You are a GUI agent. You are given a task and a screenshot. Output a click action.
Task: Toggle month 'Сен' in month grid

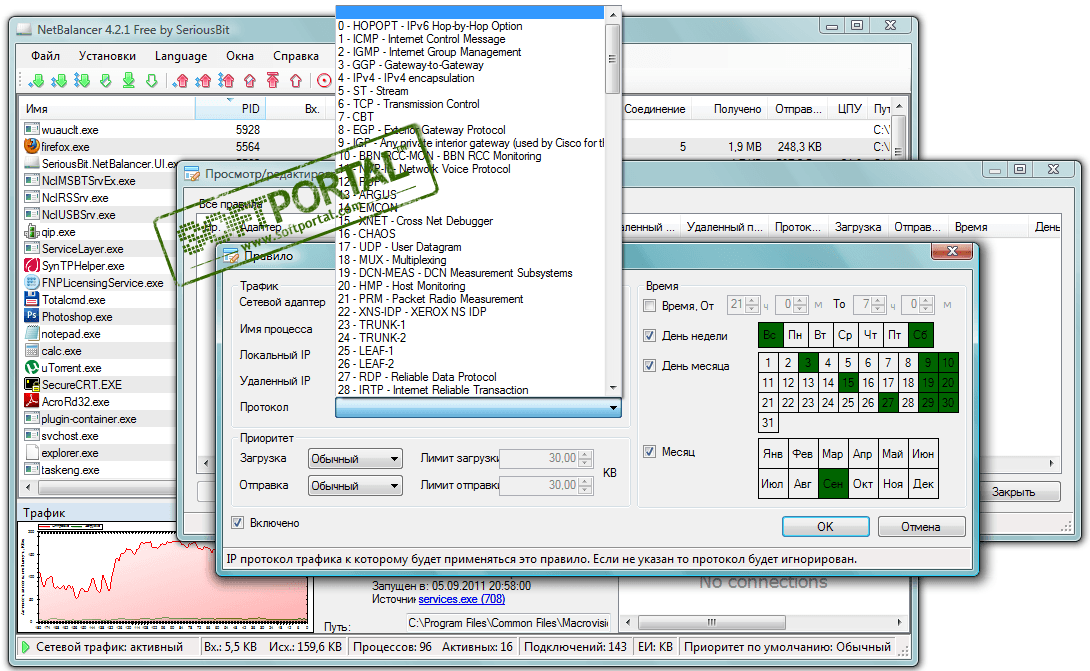833,483
